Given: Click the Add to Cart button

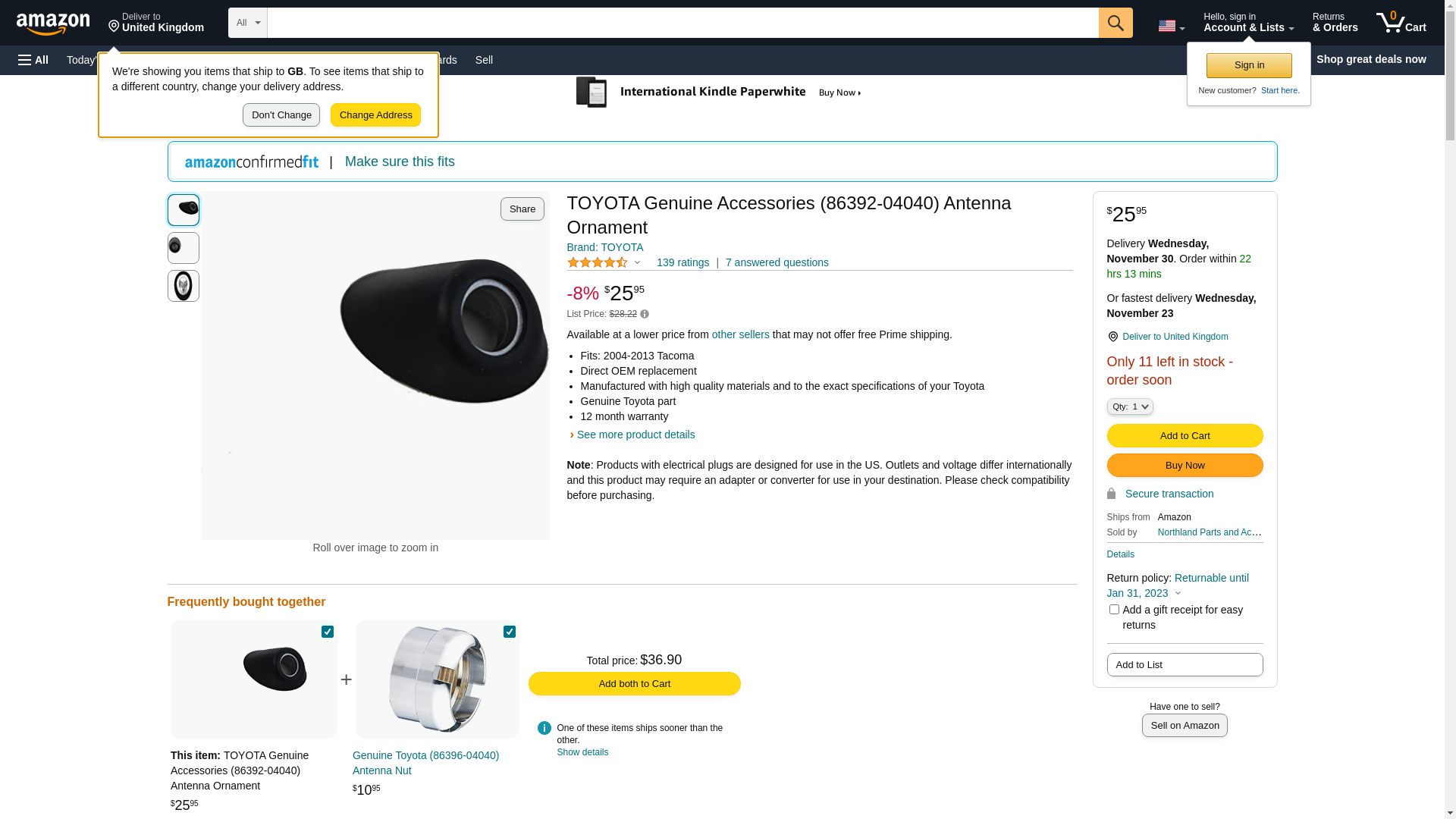Looking at the screenshot, I should 1185,435.
